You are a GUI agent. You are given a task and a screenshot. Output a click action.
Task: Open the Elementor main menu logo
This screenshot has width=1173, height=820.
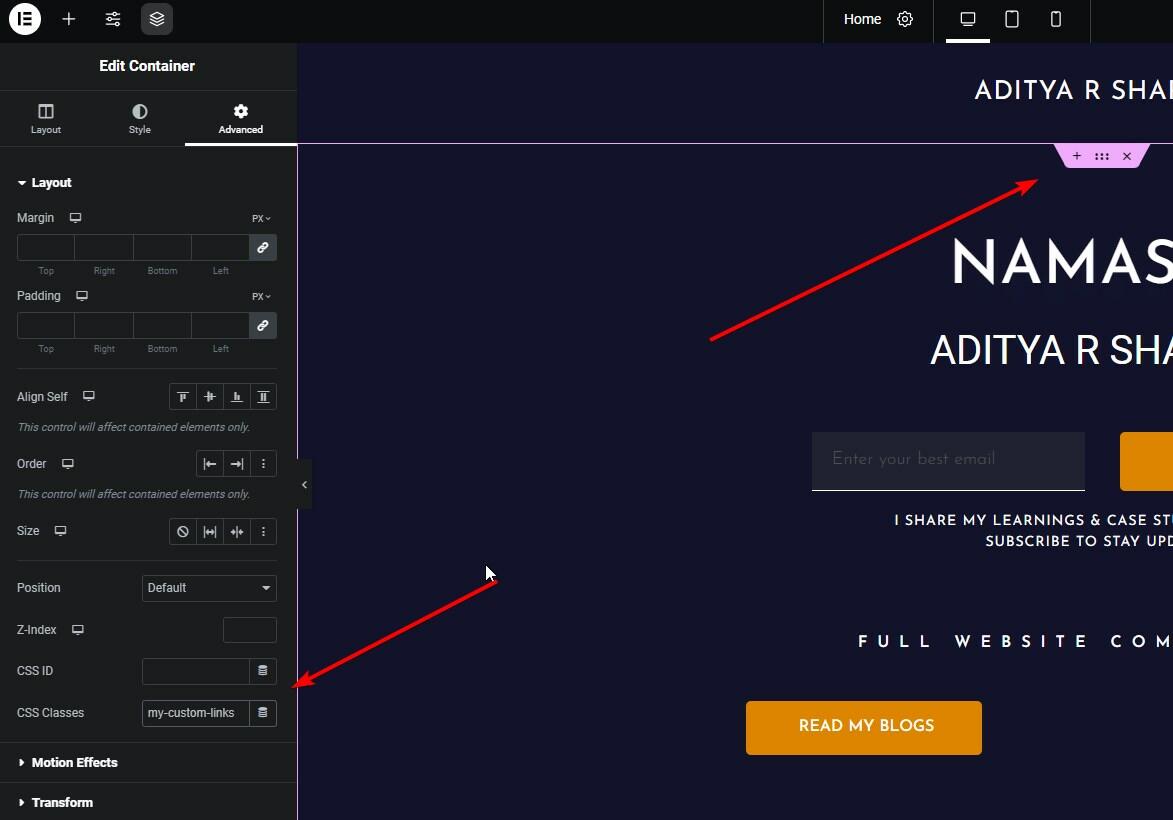[x=25, y=18]
